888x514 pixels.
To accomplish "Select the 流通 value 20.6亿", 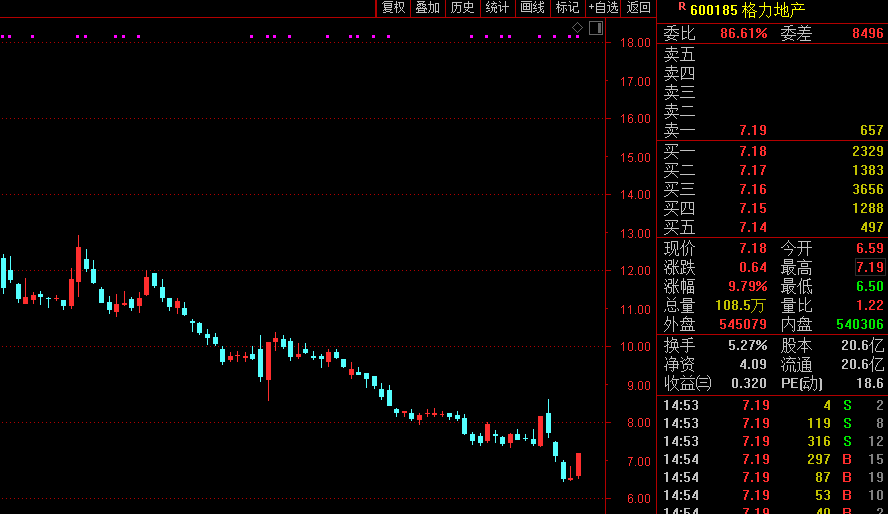I will pos(863,365).
